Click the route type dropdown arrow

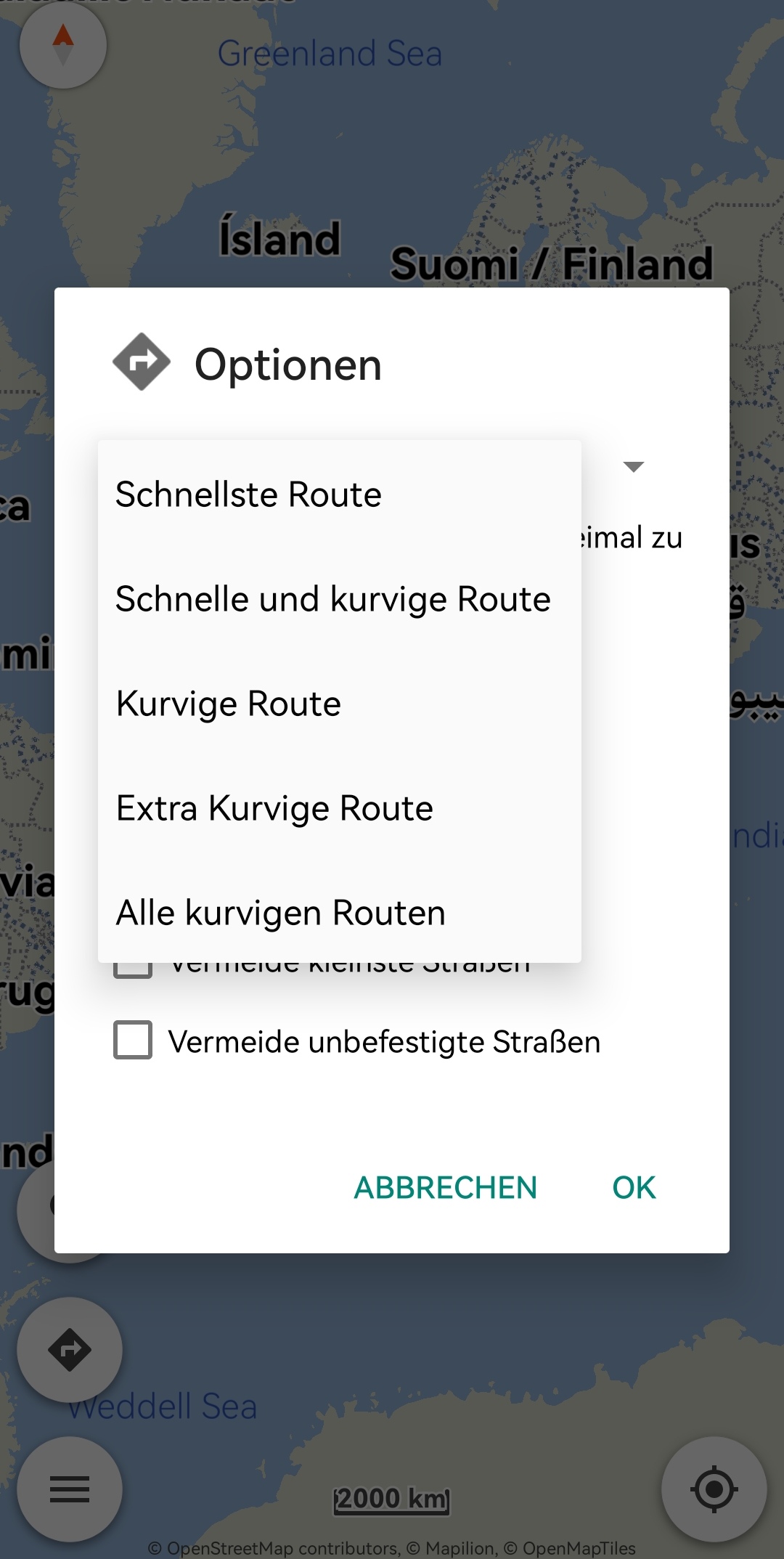click(634, 466)
